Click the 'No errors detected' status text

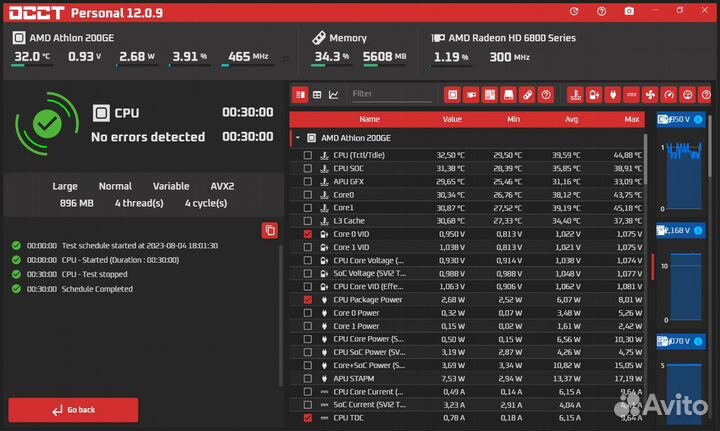click(x=148, y=137)
